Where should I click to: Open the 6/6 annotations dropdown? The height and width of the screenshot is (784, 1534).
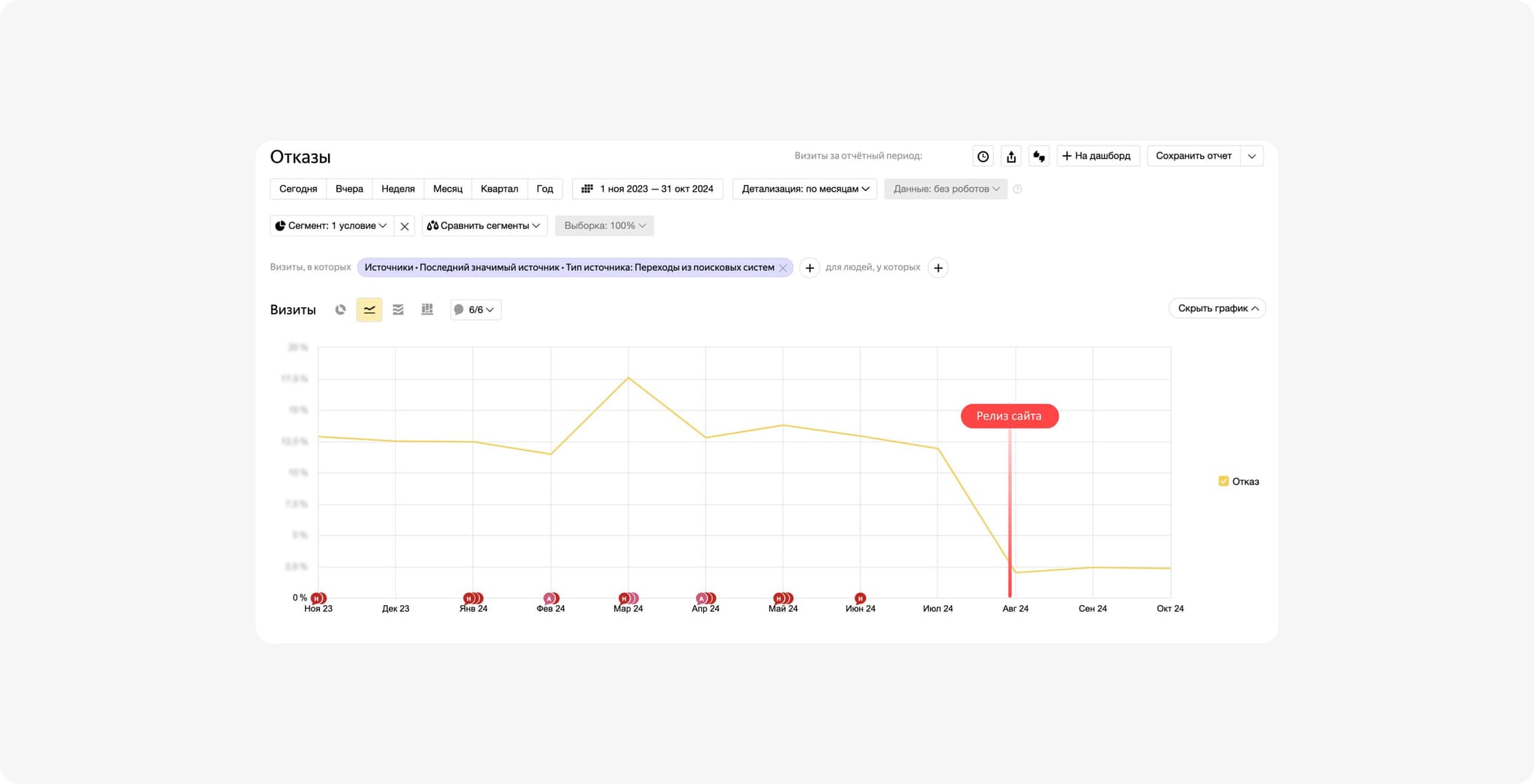476,310
